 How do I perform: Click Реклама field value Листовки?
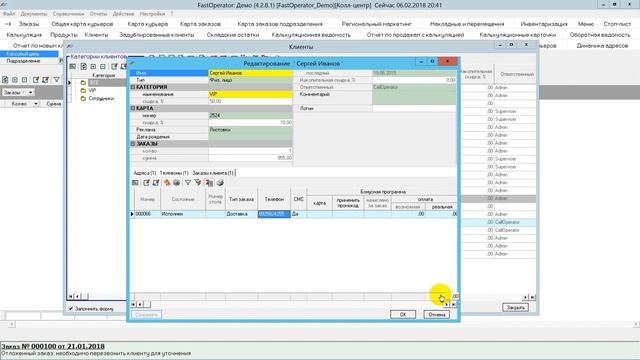[250, 130]
